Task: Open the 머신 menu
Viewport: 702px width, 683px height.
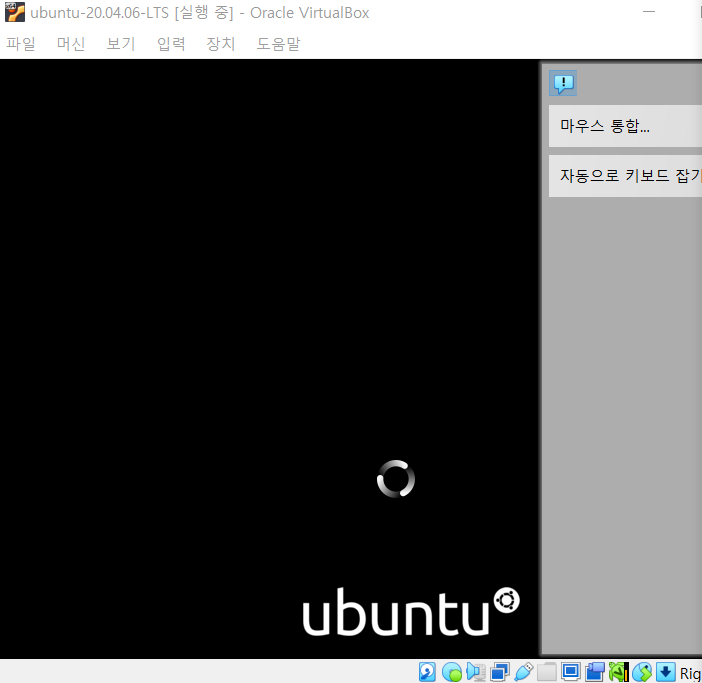Action: [71, 44]
